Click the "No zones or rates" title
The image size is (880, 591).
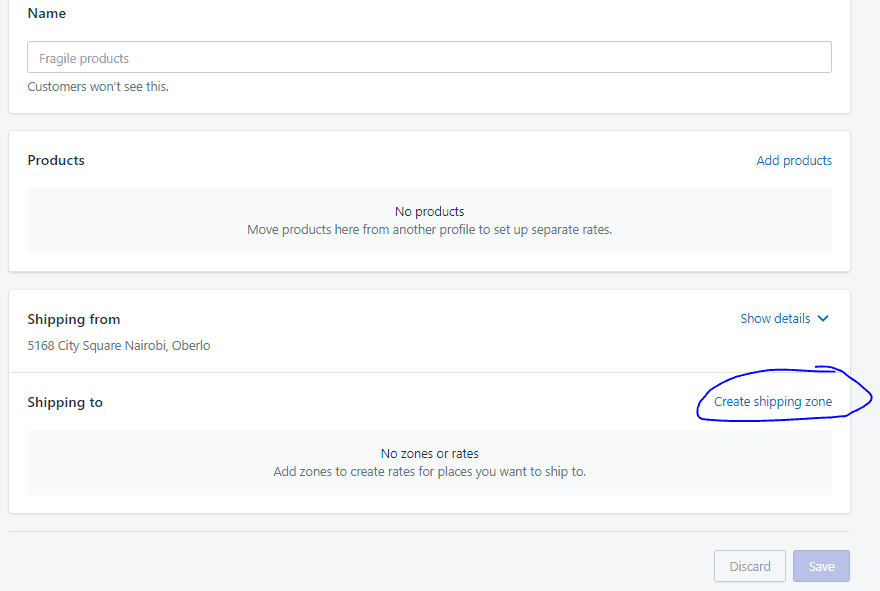[429, 453]
